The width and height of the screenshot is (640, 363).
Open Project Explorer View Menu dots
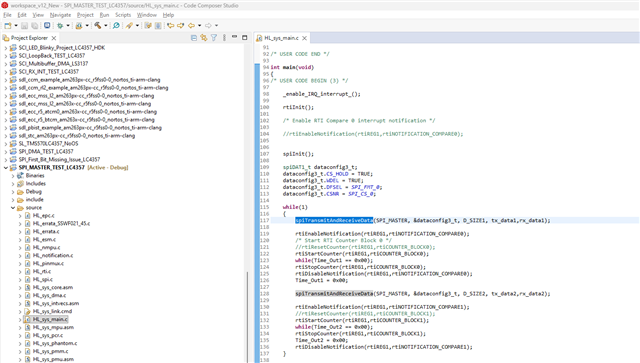224,38
